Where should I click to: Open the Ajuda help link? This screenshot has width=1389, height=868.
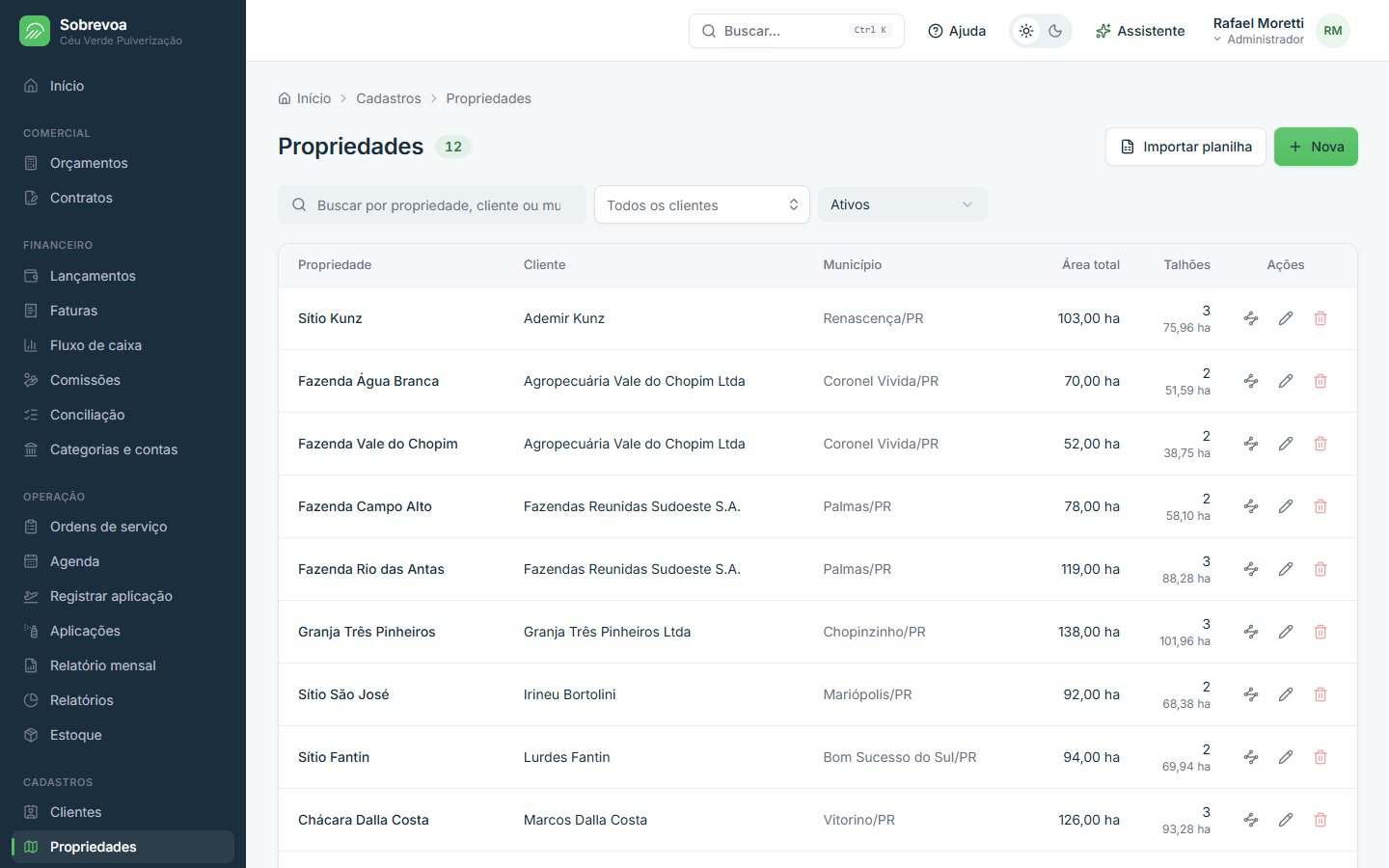click(957, 31)
